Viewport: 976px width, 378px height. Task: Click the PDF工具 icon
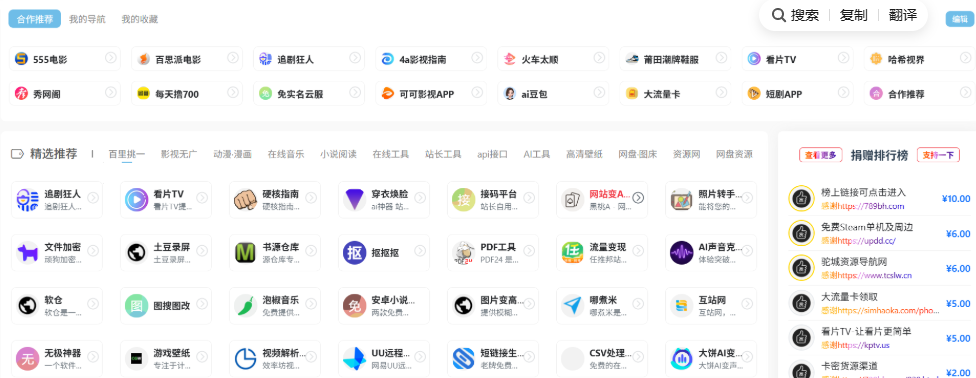pyautogui.click(x=464, y=252)
